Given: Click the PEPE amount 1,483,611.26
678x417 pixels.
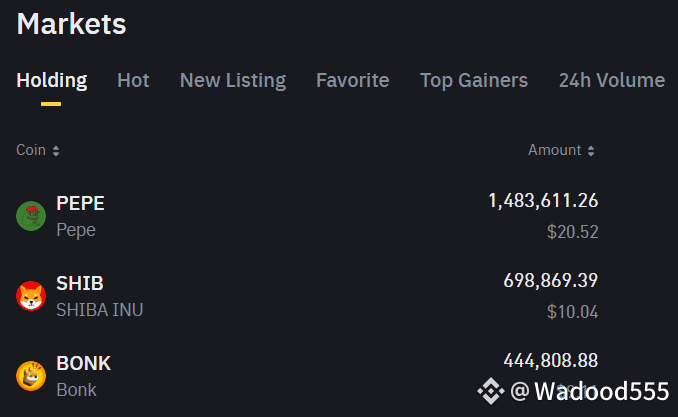Looking at the screenshot, I should 543,201.
